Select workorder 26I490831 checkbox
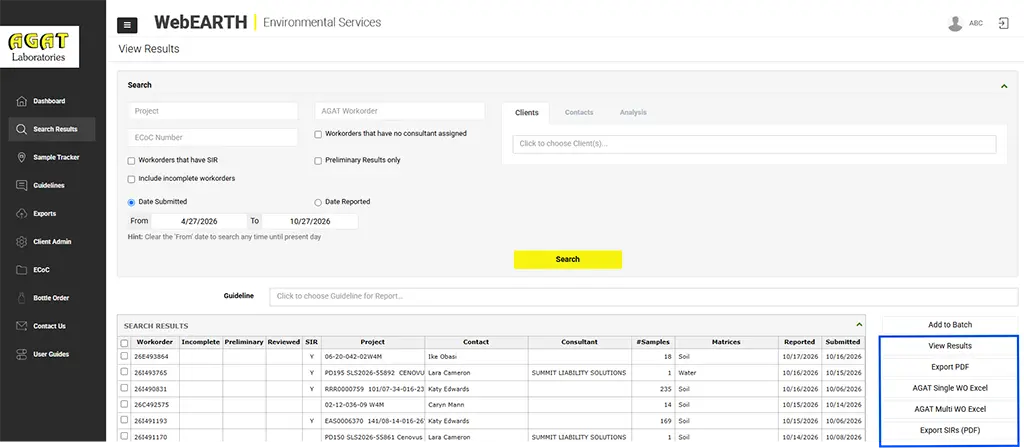The width and height of the screenshot is (1024, 448). tap(124, 389)
